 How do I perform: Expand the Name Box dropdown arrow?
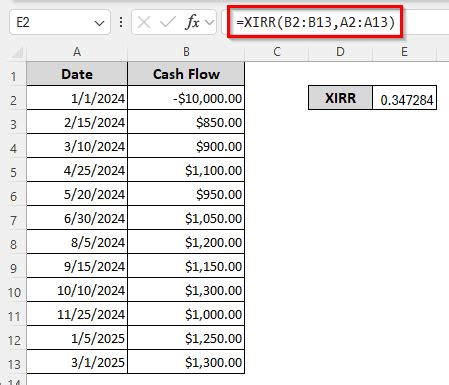point(99,23)
